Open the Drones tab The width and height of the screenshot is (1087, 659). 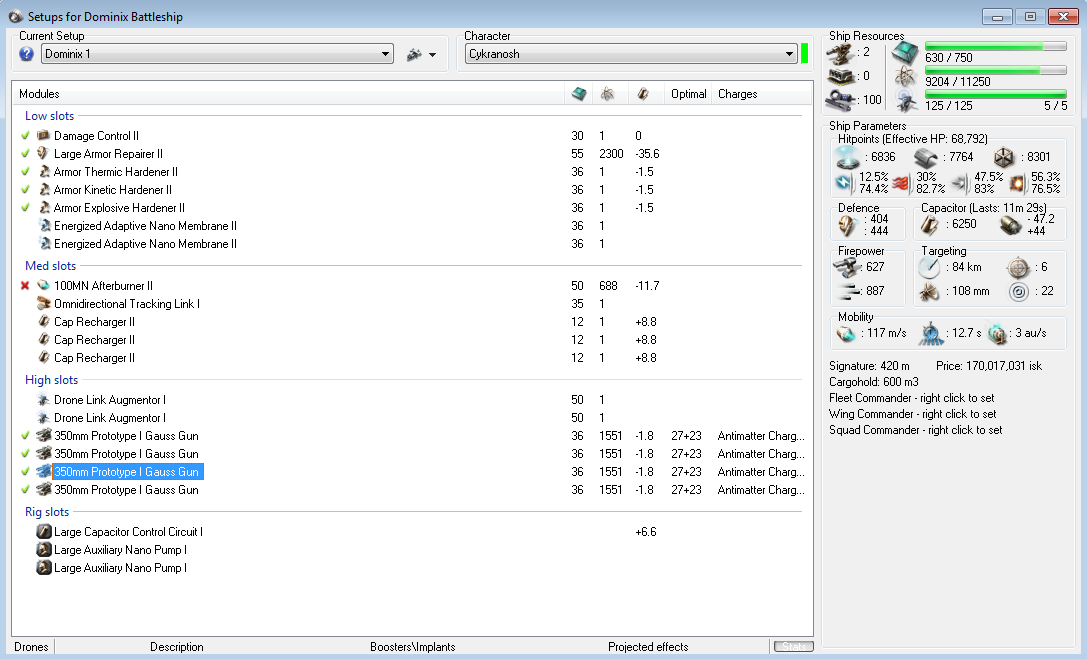[31, 647]
